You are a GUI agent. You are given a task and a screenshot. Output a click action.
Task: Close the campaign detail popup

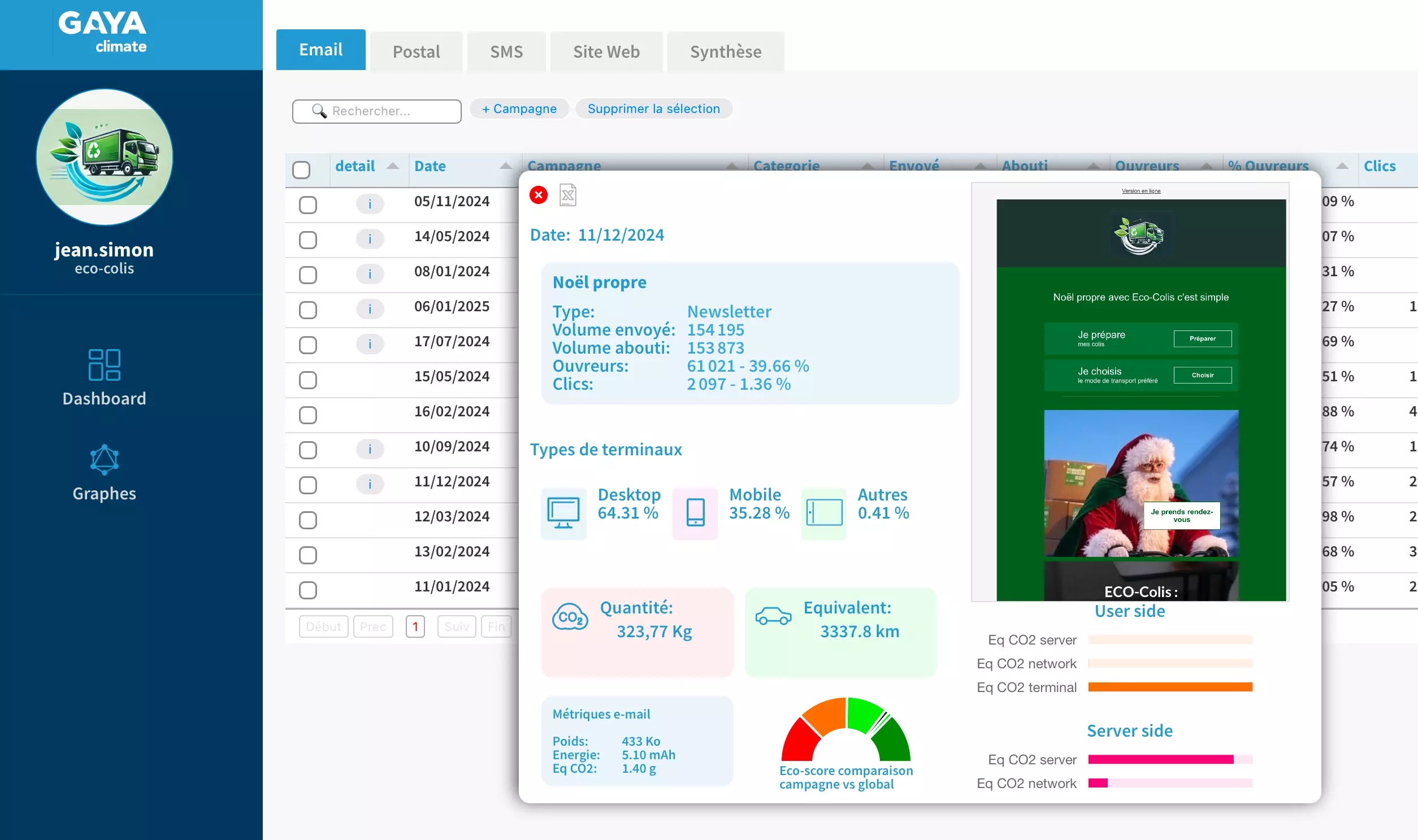(x=538, y=195)
